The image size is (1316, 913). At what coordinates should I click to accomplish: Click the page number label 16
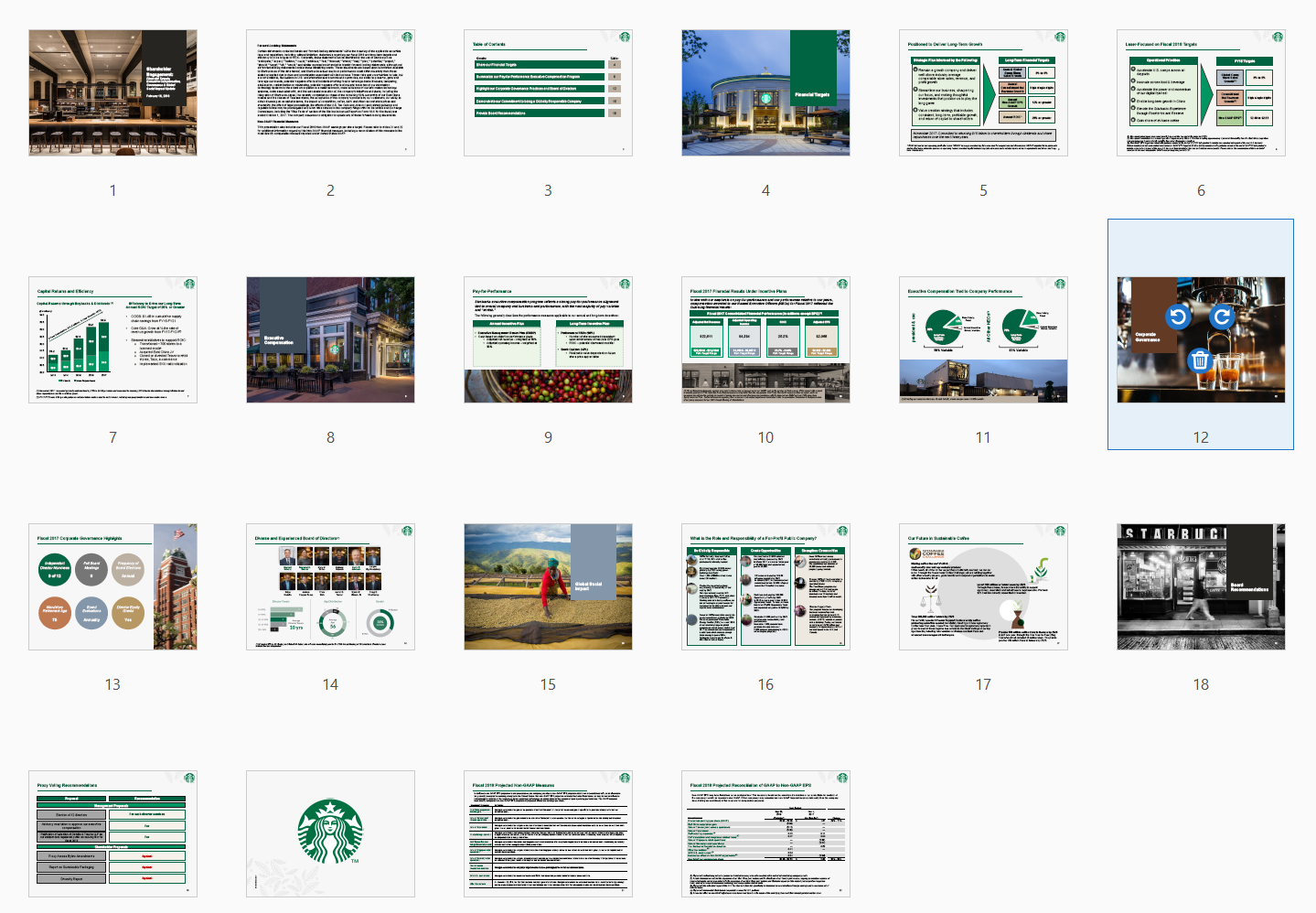[765, 684]
